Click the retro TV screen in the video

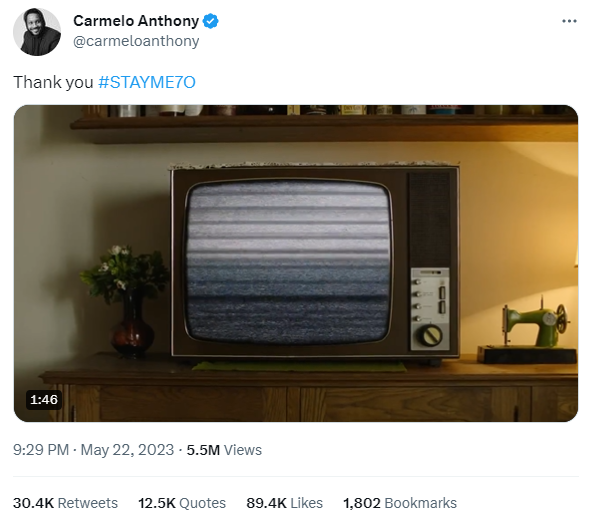point(288,262)
